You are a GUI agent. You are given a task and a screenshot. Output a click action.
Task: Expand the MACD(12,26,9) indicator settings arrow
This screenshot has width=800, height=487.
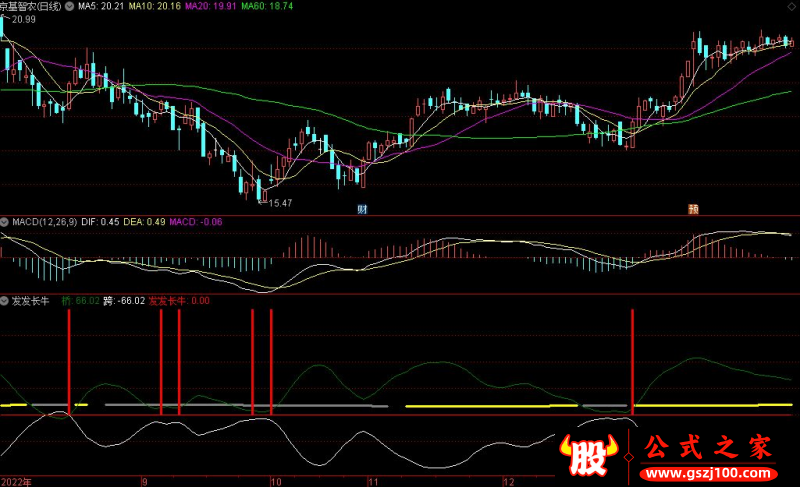[5, 221]
